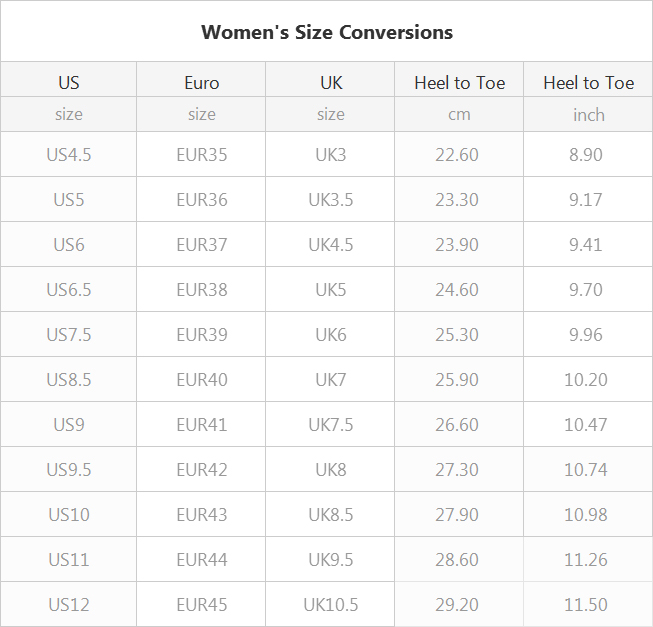Select the US8.5 cell
This screenshot has height=627, width=653.
click(69, 380)
